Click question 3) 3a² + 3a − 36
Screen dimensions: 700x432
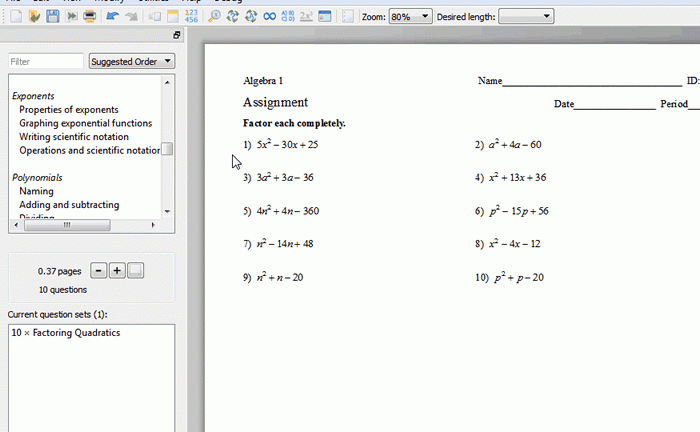click(x=278, y=178)
